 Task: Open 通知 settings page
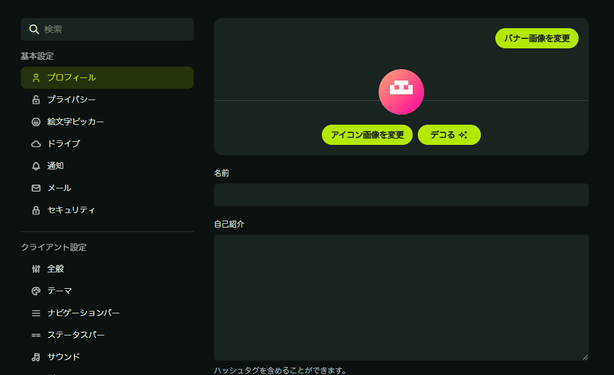click(107, 166)
